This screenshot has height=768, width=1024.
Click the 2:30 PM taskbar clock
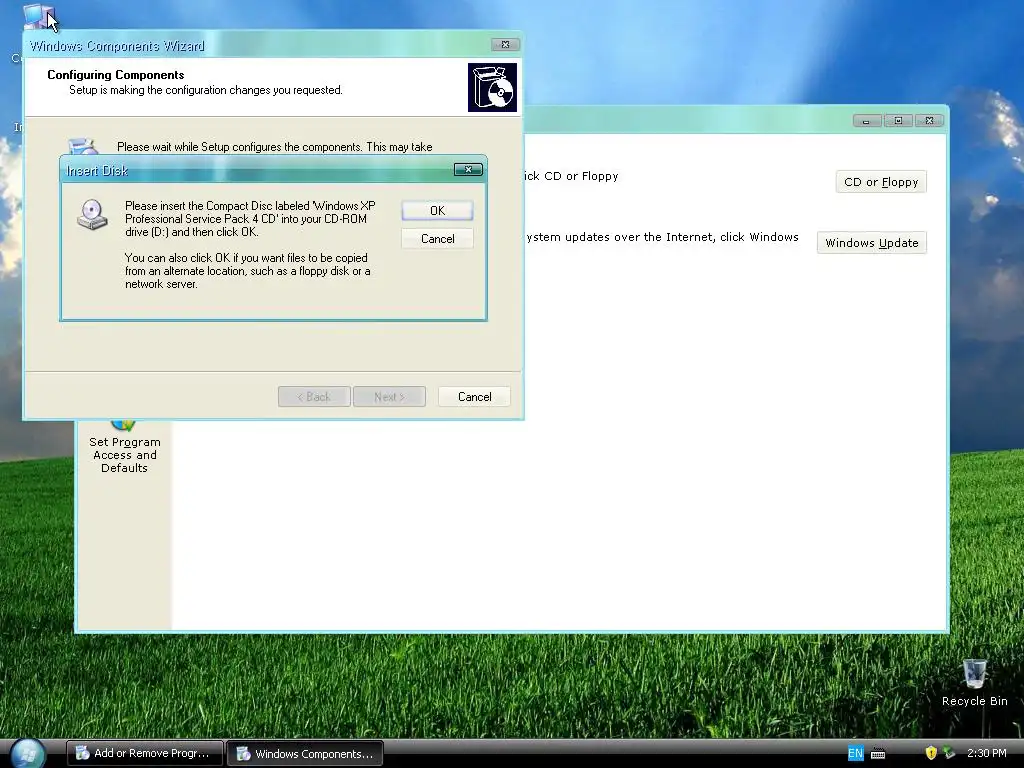coord(986,754)
